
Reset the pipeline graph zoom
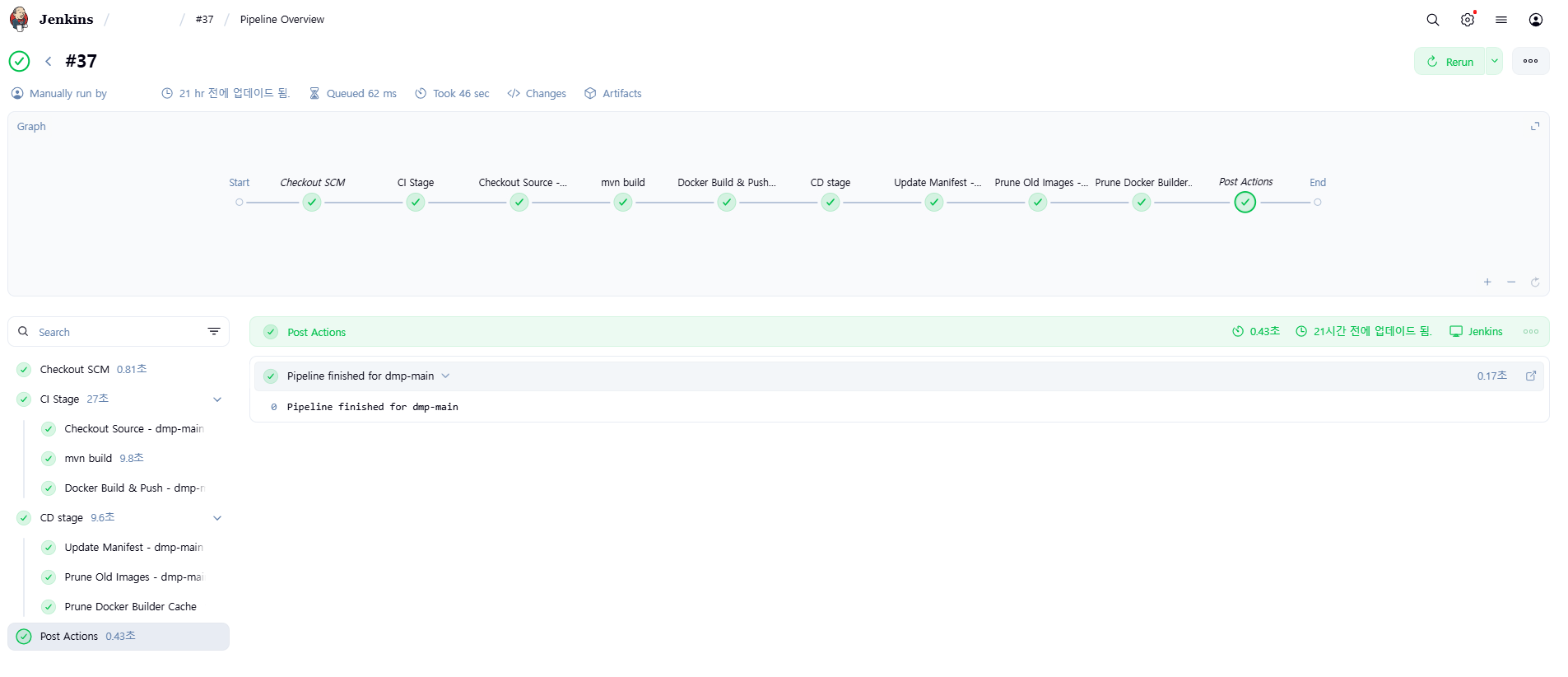1534,282
